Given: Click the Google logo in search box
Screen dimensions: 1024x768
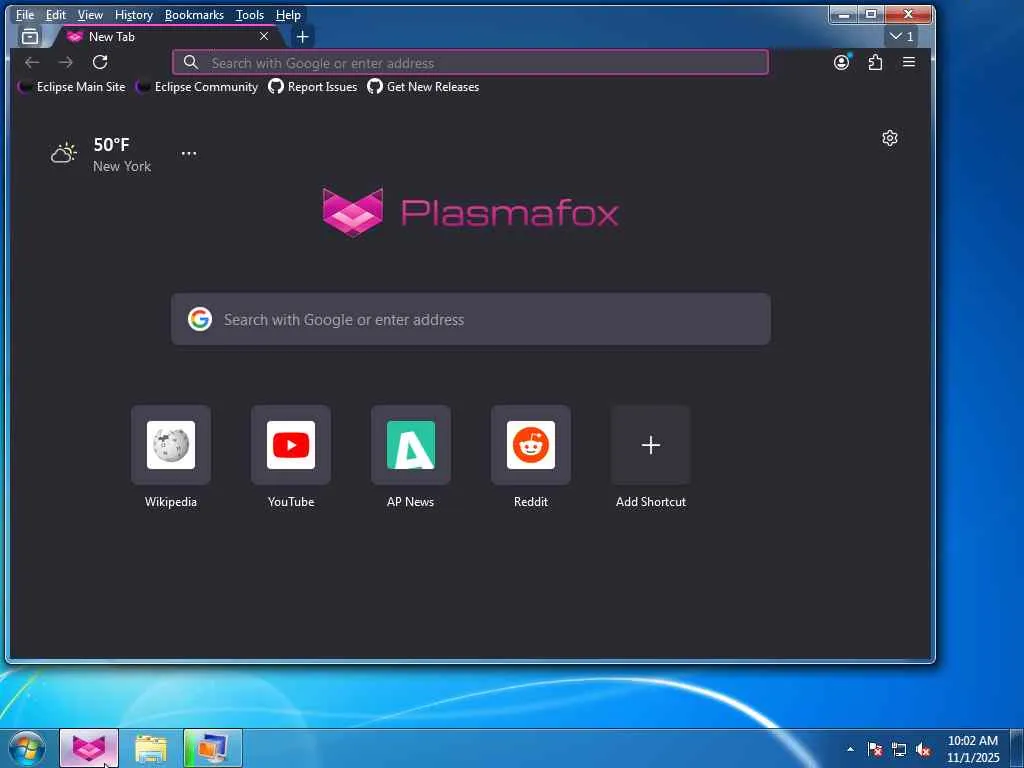Looking at the screenshot, I should point(200,319).
